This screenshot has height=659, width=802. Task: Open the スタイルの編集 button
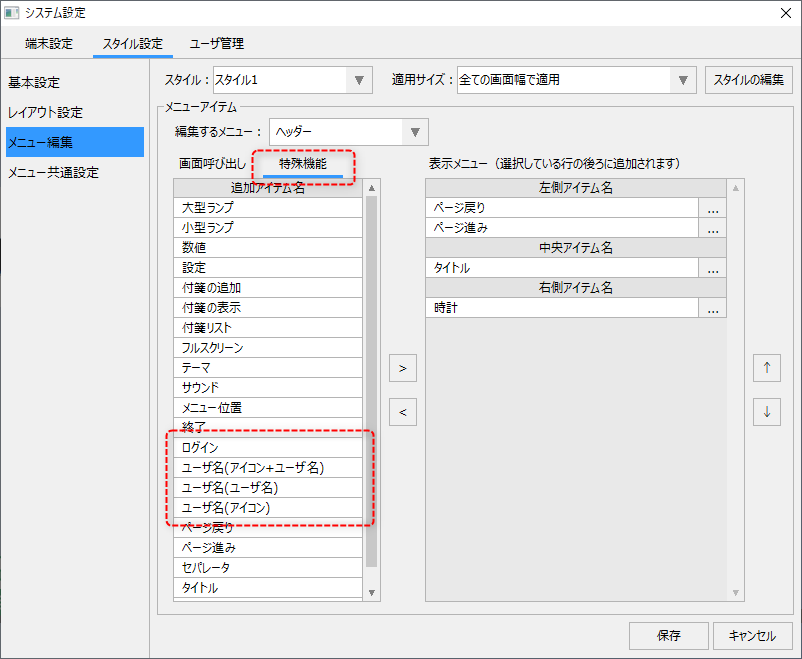coord(749,80)
